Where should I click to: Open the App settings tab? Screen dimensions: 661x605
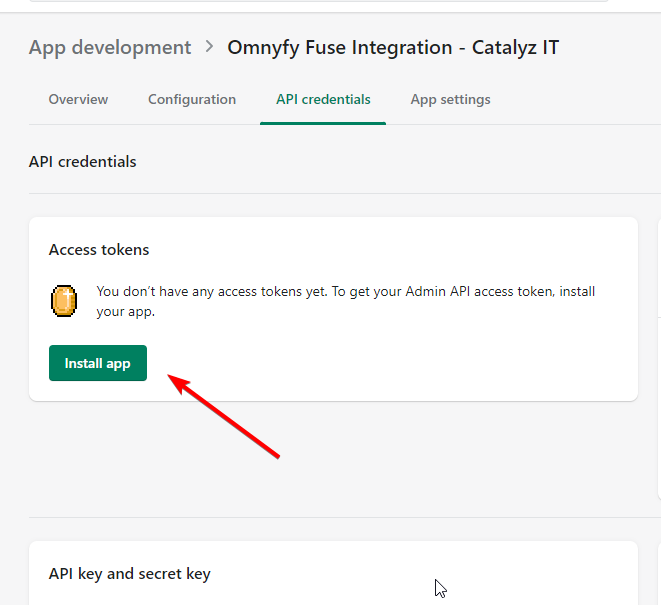pyautogui.click(x=450, y=99)
